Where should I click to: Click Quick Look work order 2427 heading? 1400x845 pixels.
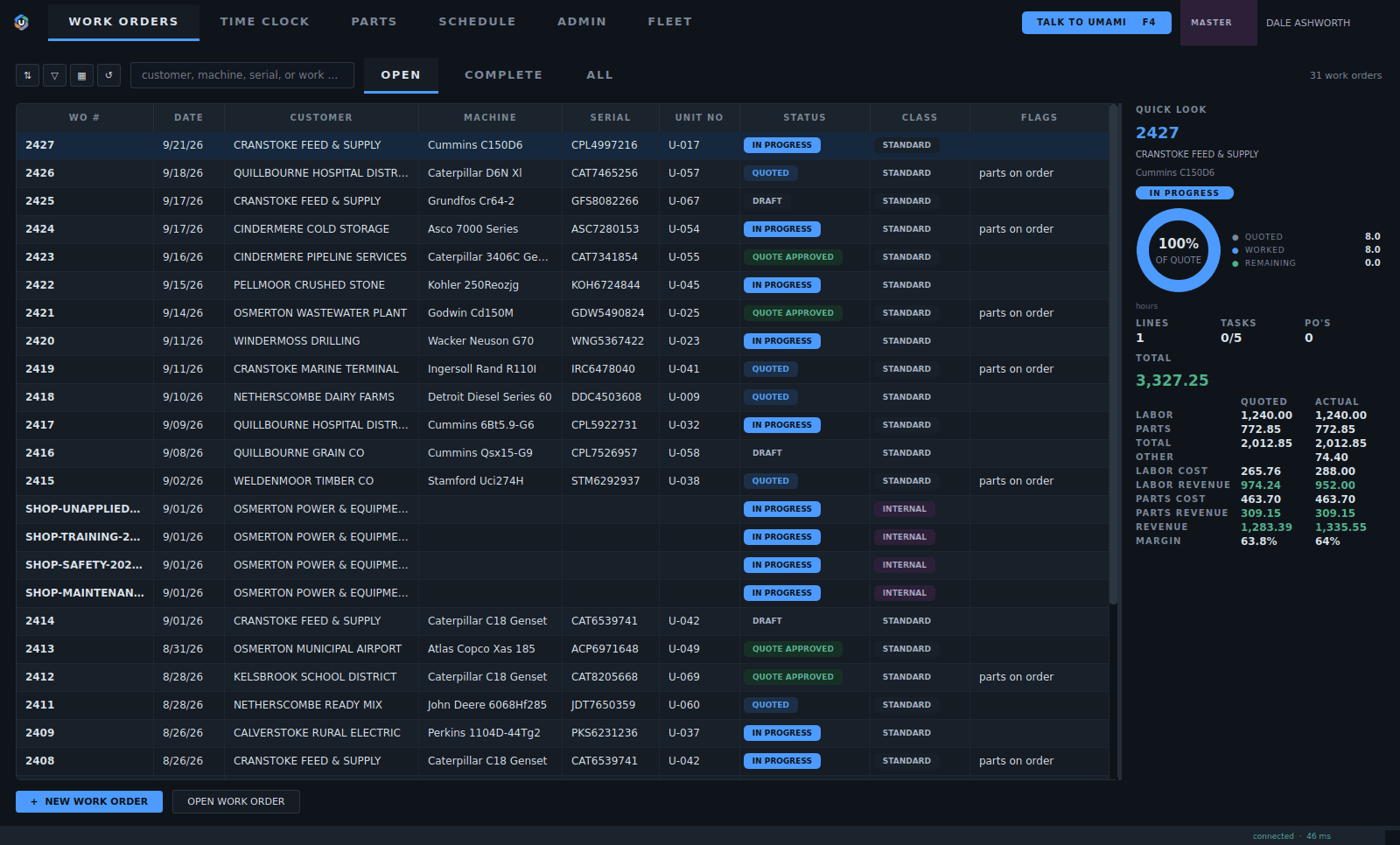[x=1157, y=133]
